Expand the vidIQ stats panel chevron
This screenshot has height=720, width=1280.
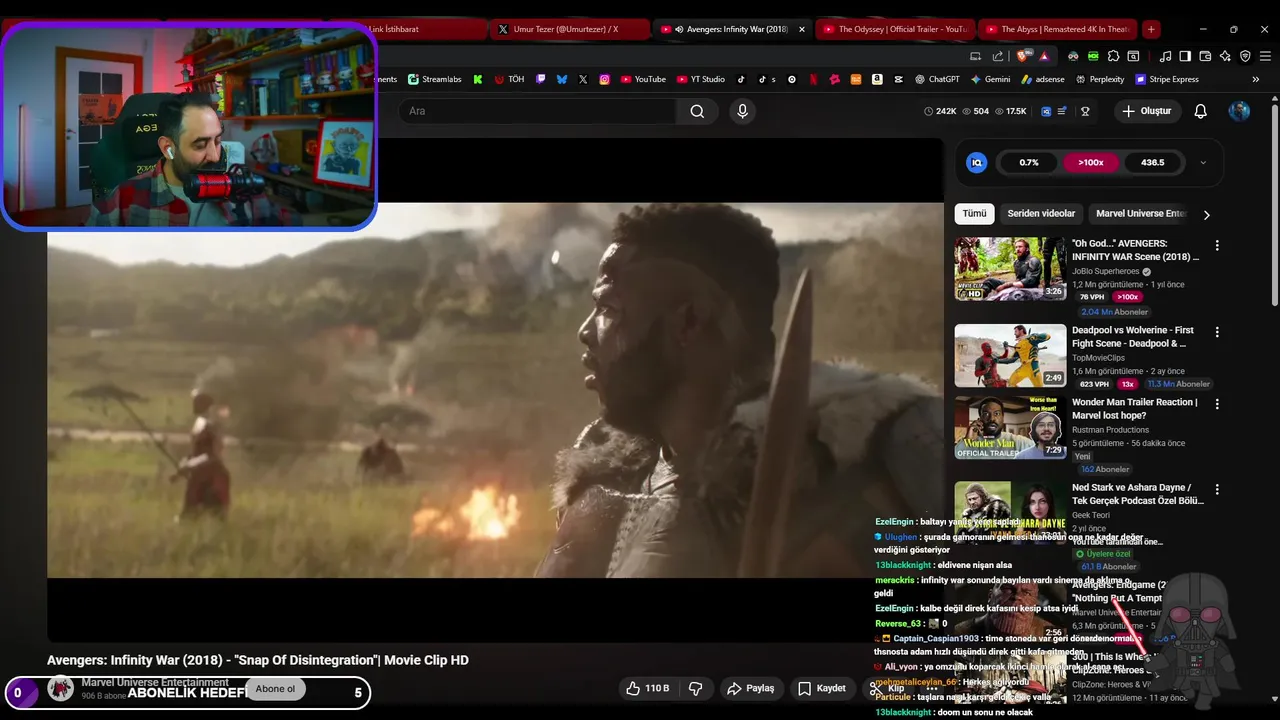tap(1203, 162)
